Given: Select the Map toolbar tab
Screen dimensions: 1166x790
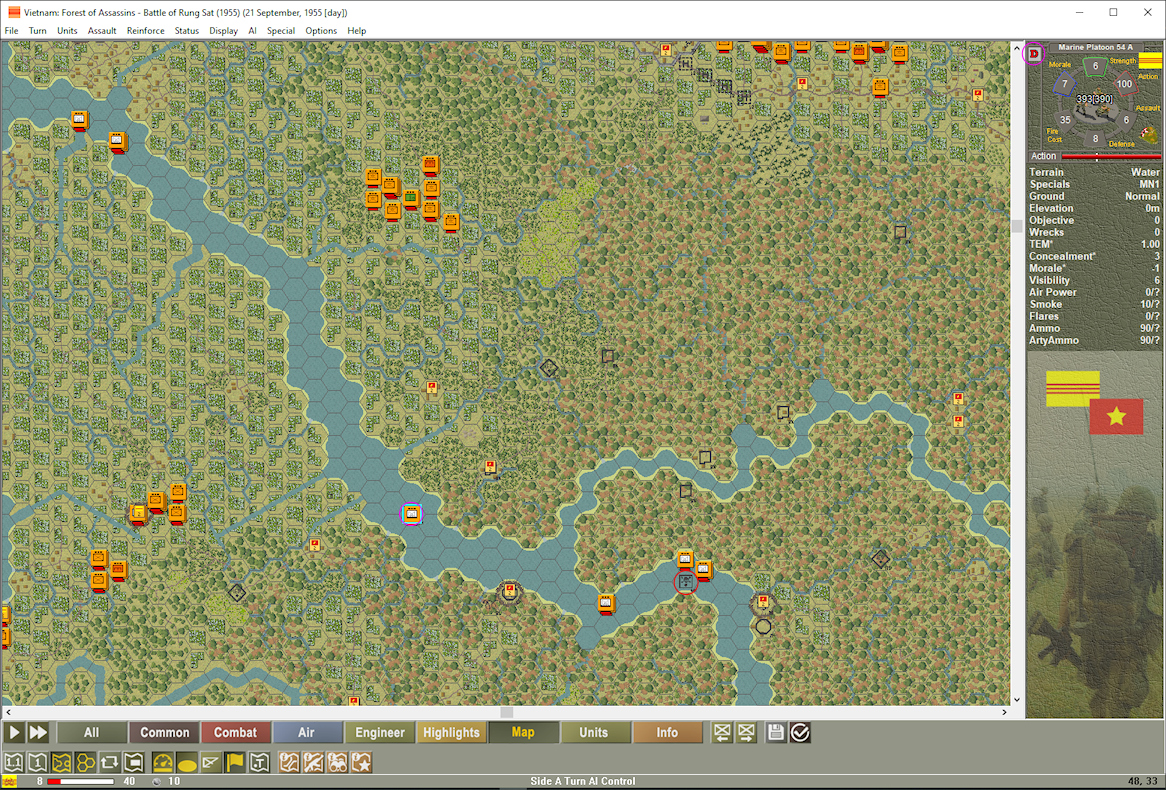Looking at the screenshot, I should pyautogui.click(x=523, y=733).
